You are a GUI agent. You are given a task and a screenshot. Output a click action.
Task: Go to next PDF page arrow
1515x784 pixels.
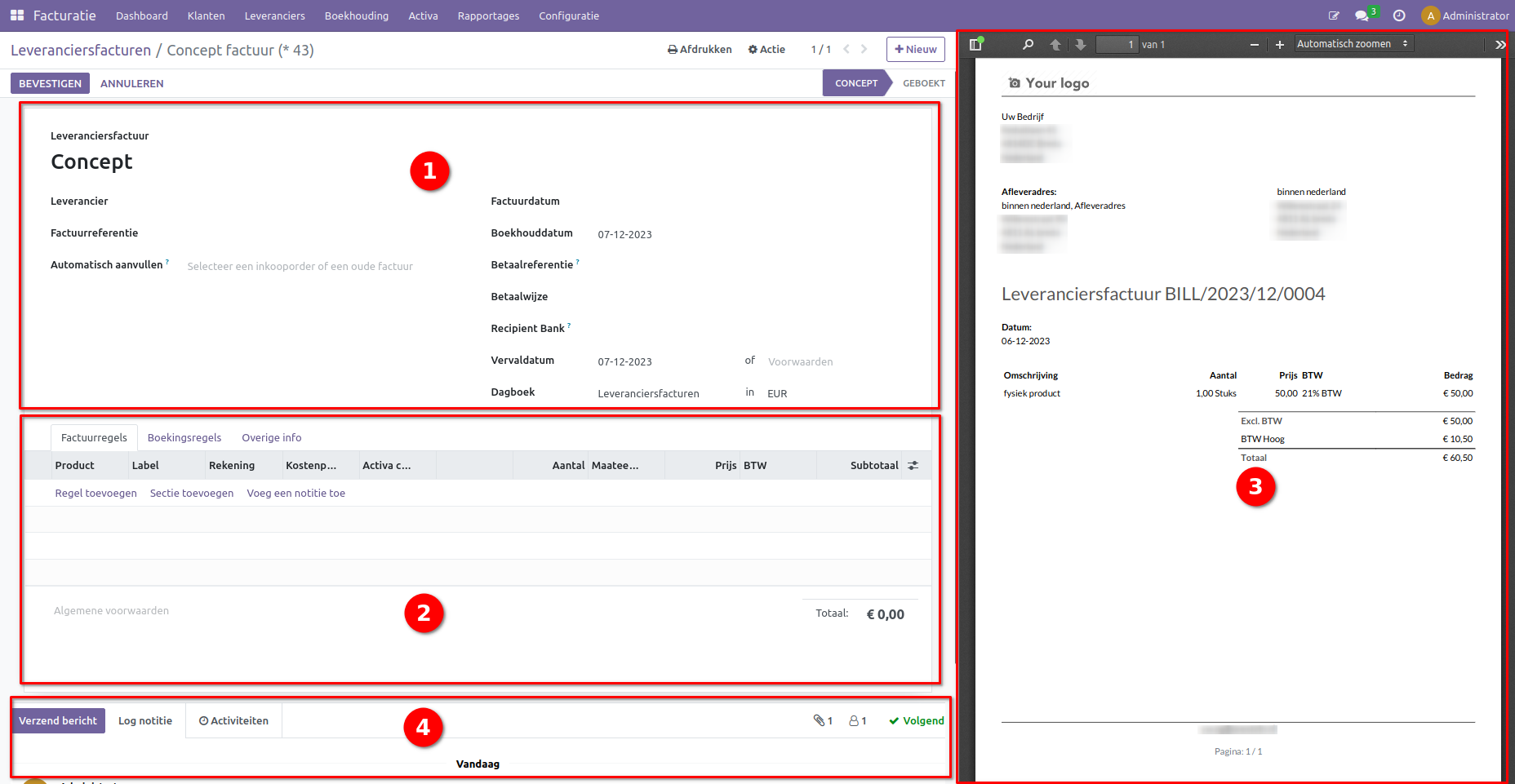point(1081,45)
